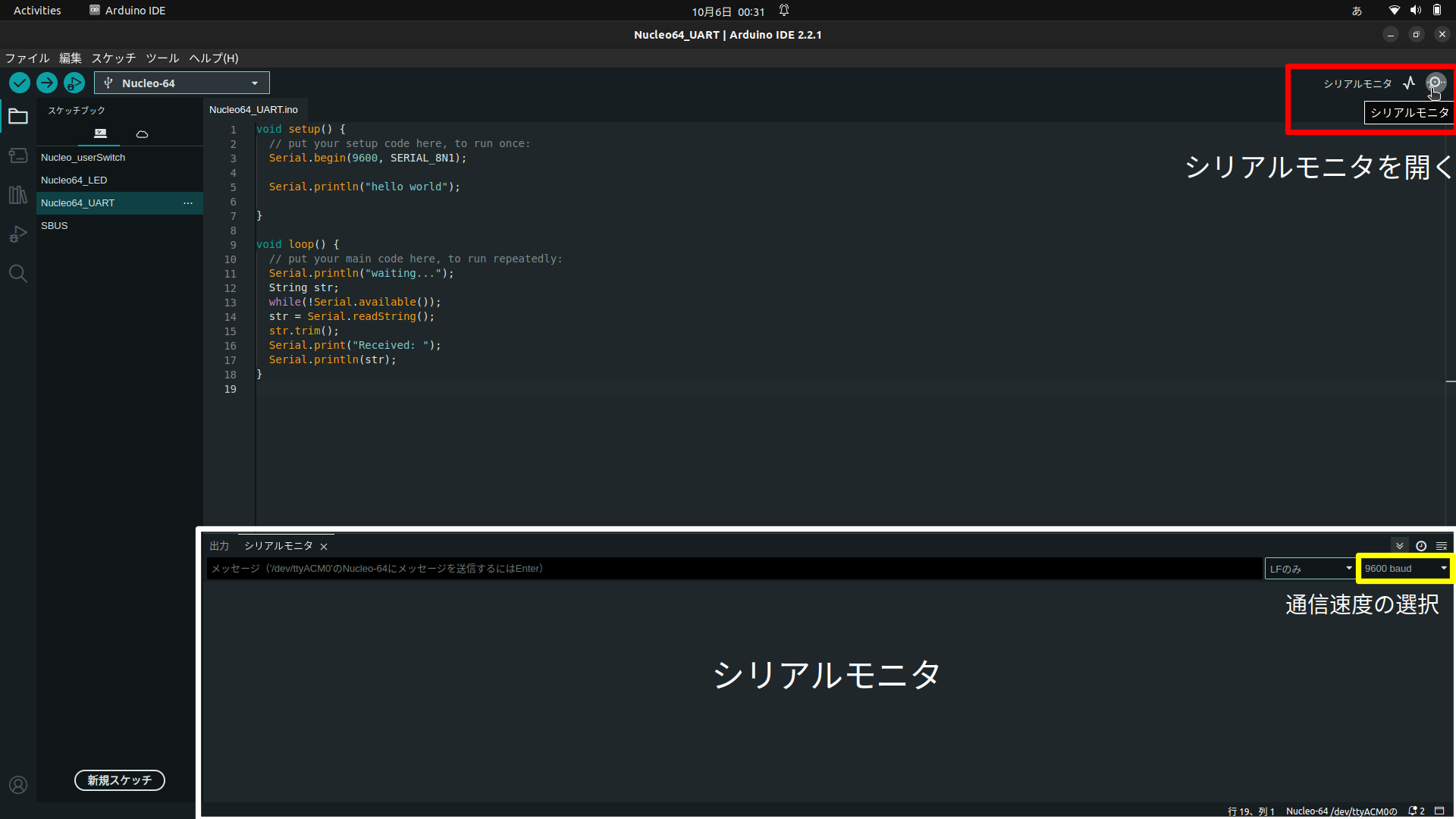This screenshot has width=1456, height=819.
Task: Open the line ending dropdown
Action: pyautogui.click(x=1310, y=569)
